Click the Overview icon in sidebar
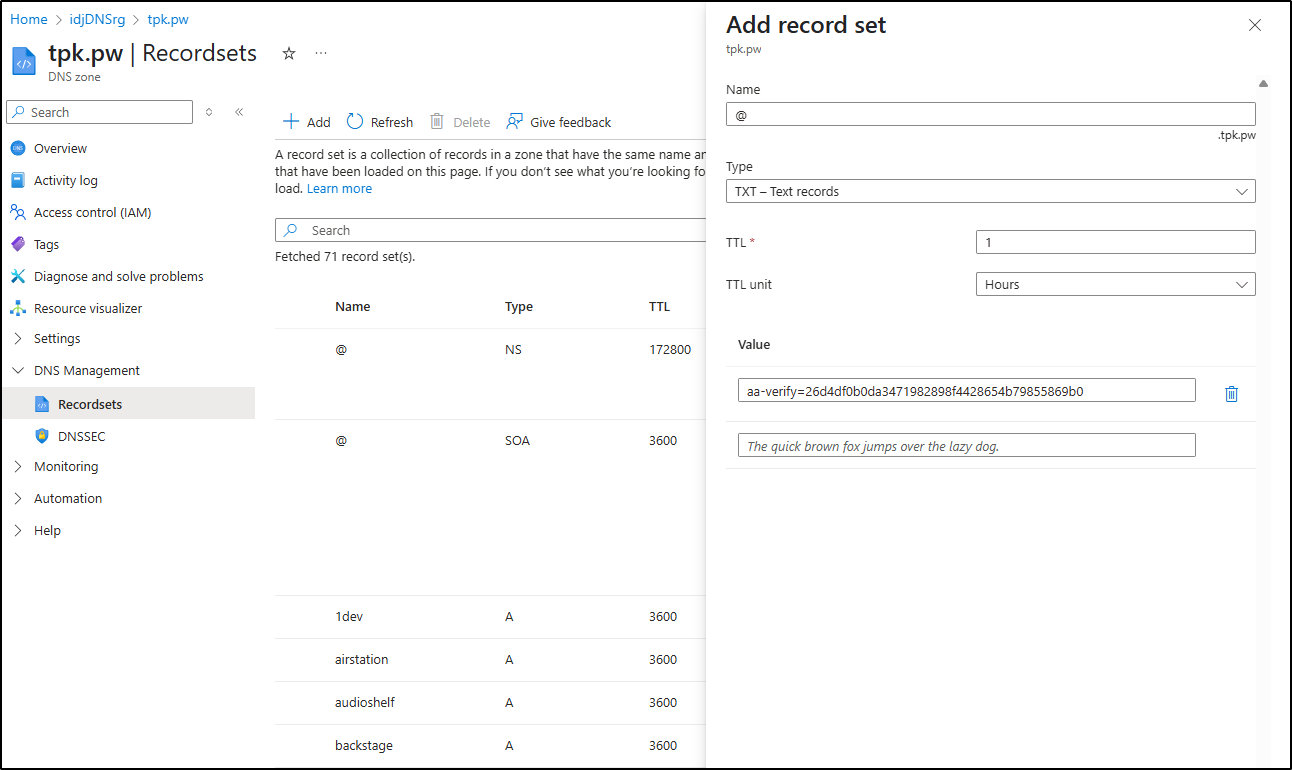The width and height of the screenshot is (1292, 770). (x=18, y=148)
